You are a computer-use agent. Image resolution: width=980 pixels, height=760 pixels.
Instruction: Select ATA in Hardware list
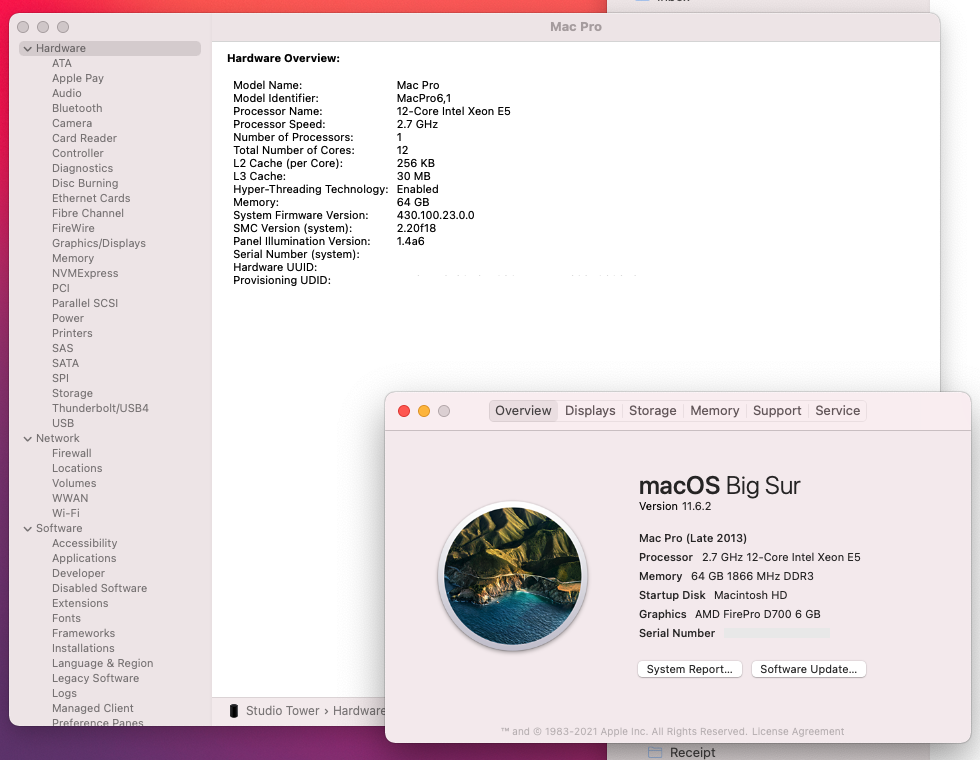[62, 63]
